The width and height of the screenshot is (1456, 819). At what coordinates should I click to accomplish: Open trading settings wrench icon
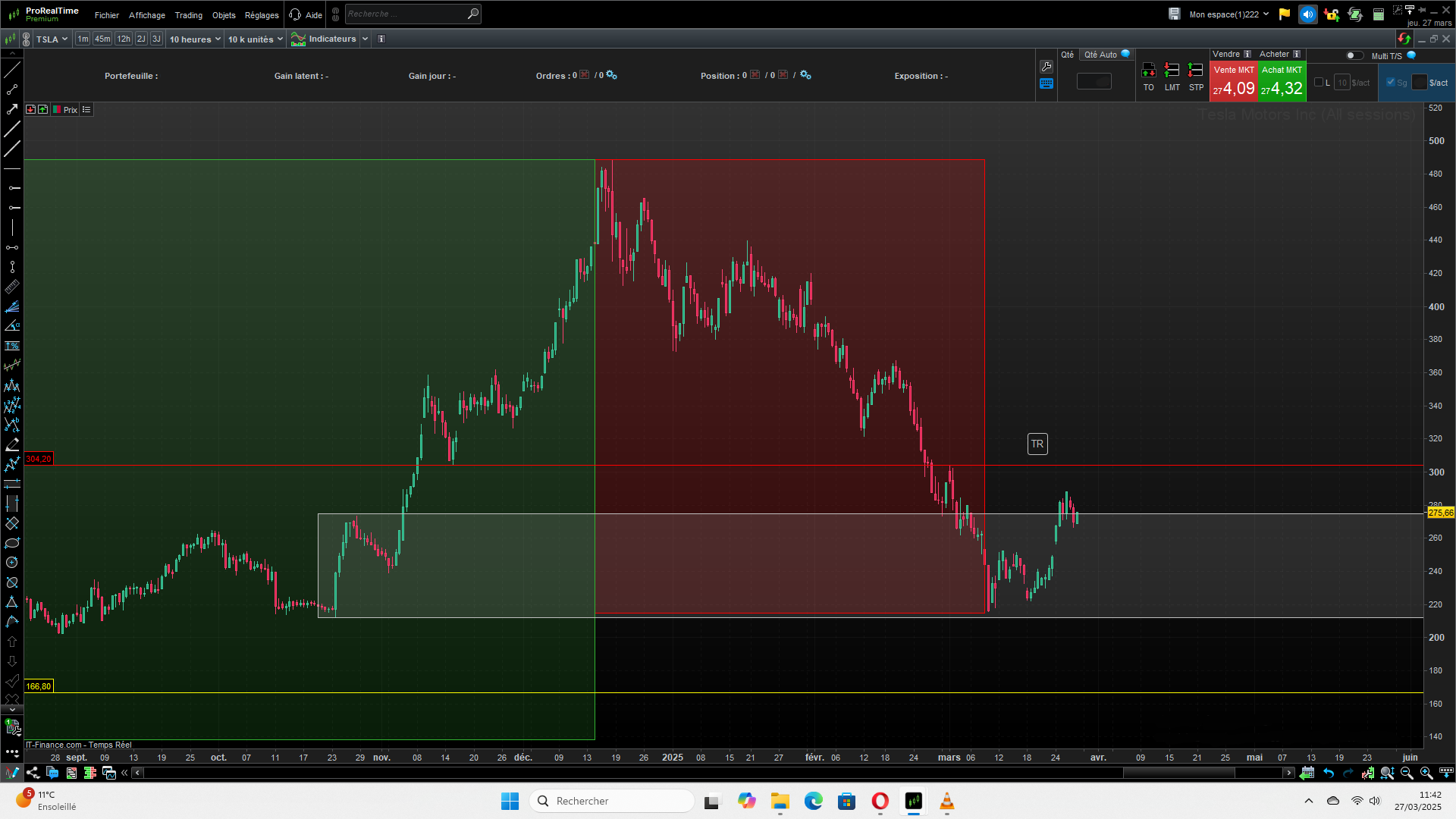pyautogui.click(x=1046, y=67)
